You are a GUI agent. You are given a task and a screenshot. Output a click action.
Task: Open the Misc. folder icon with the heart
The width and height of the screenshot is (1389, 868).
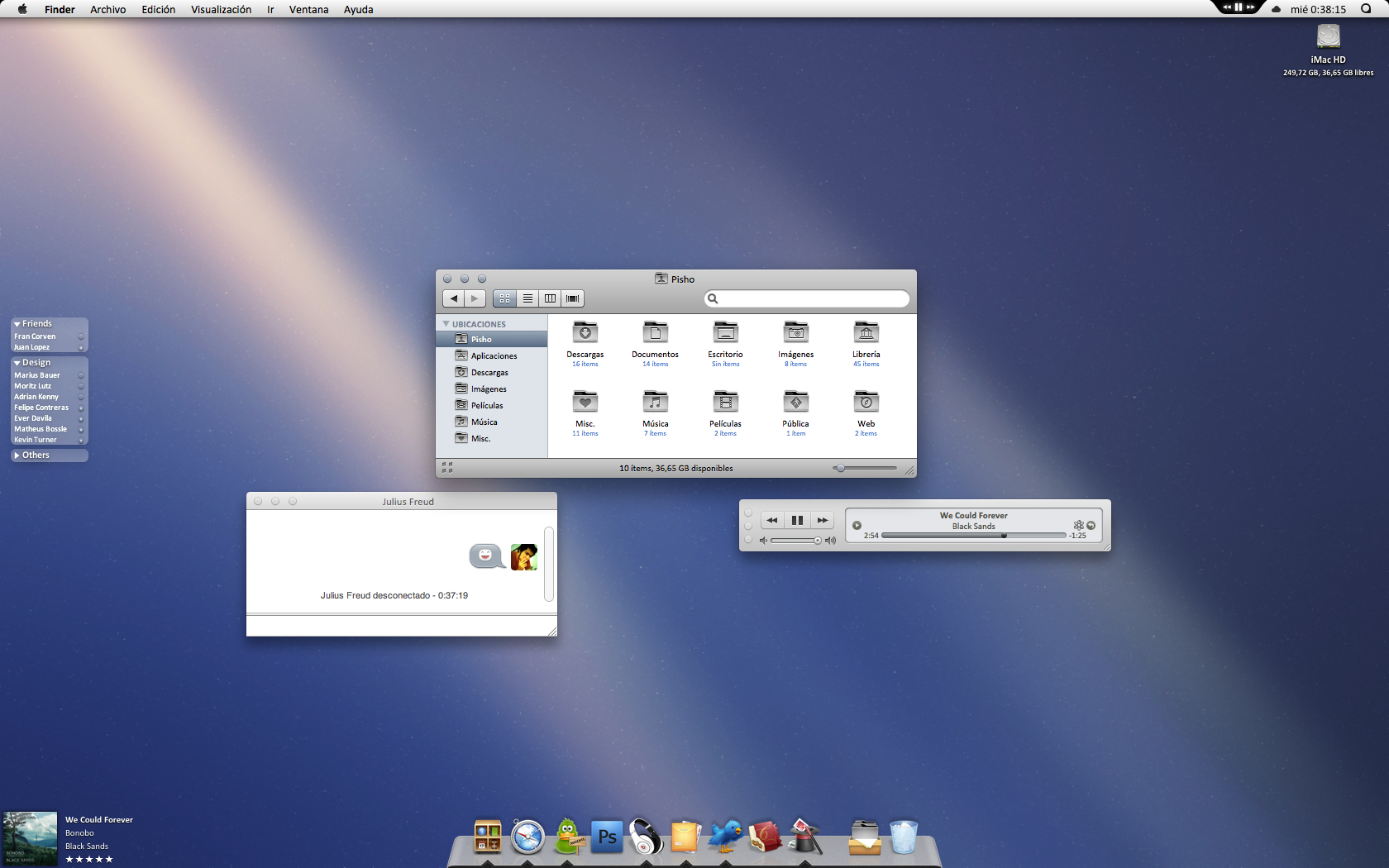(585, 402)
